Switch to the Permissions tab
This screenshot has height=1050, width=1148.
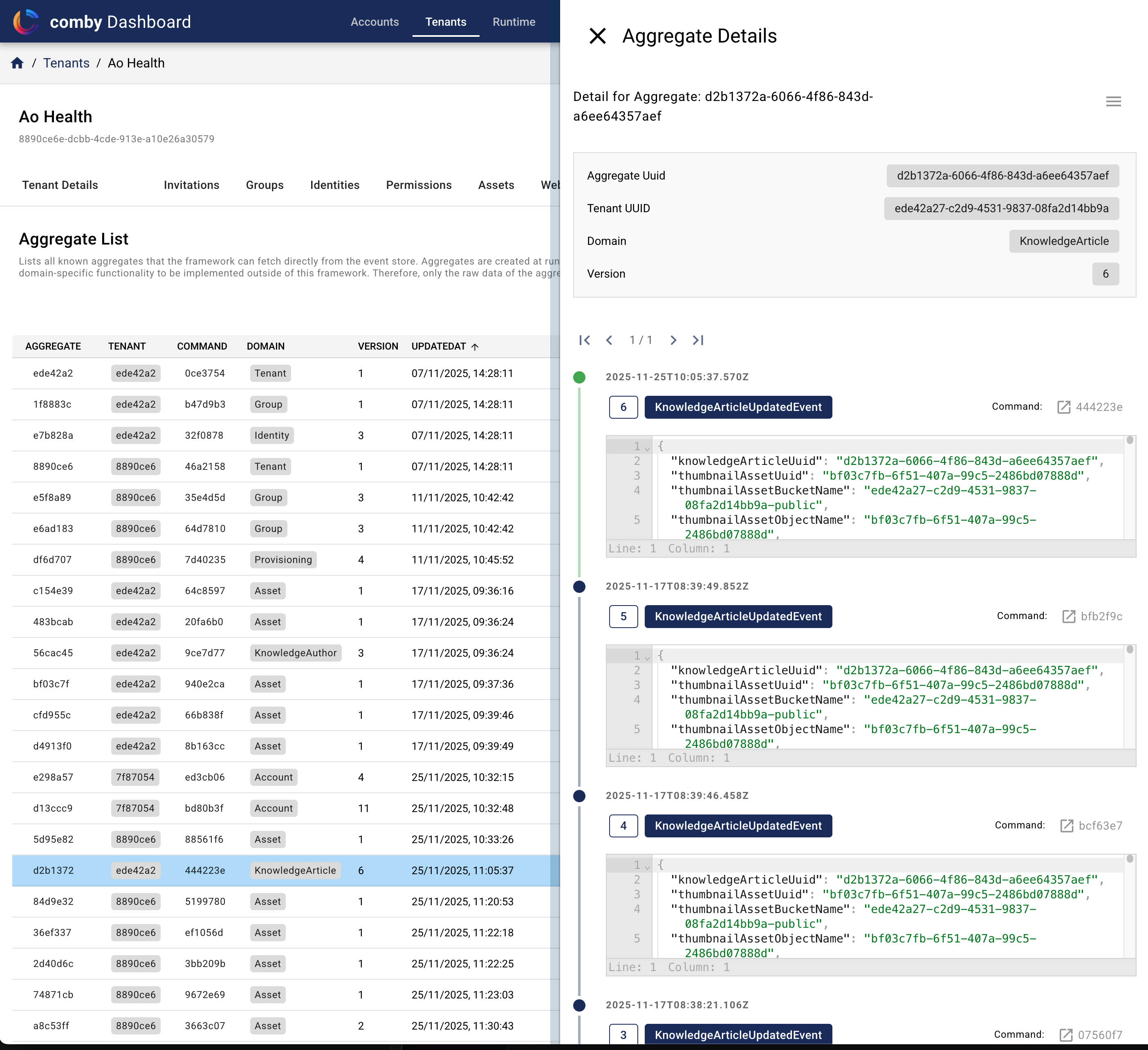point(419,184)
